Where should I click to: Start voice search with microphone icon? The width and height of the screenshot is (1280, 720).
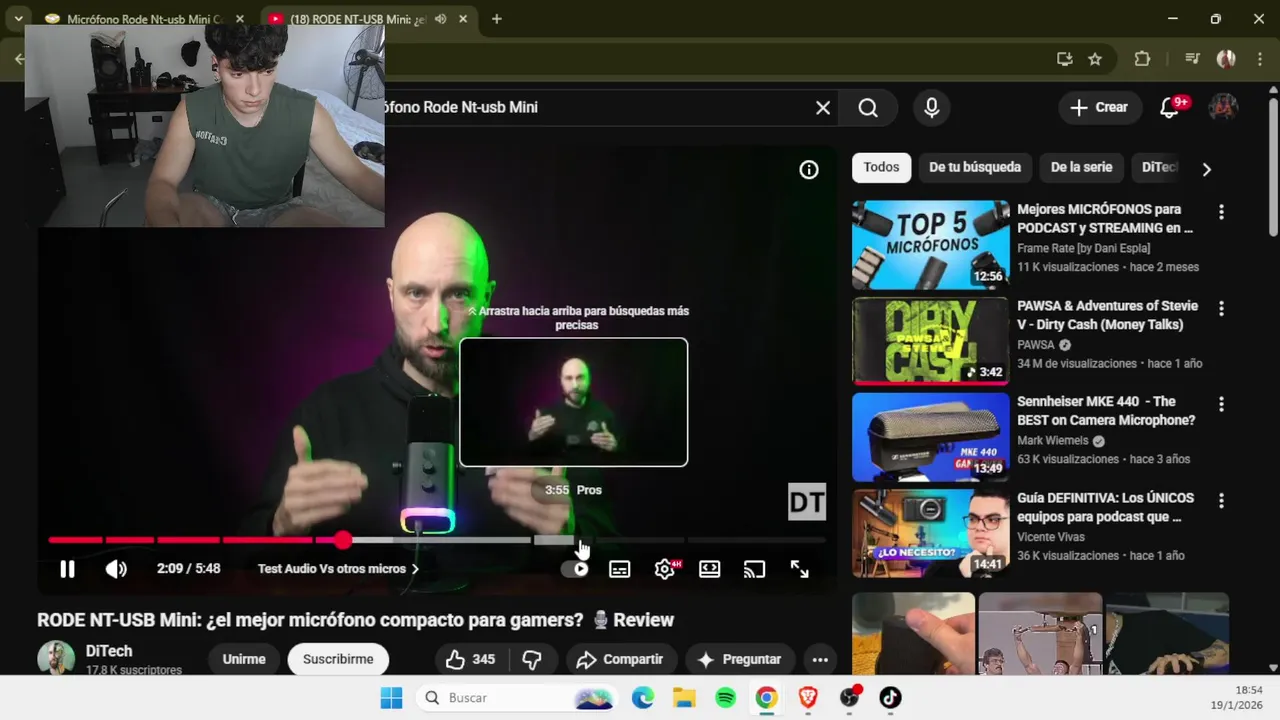coord(932,108)
